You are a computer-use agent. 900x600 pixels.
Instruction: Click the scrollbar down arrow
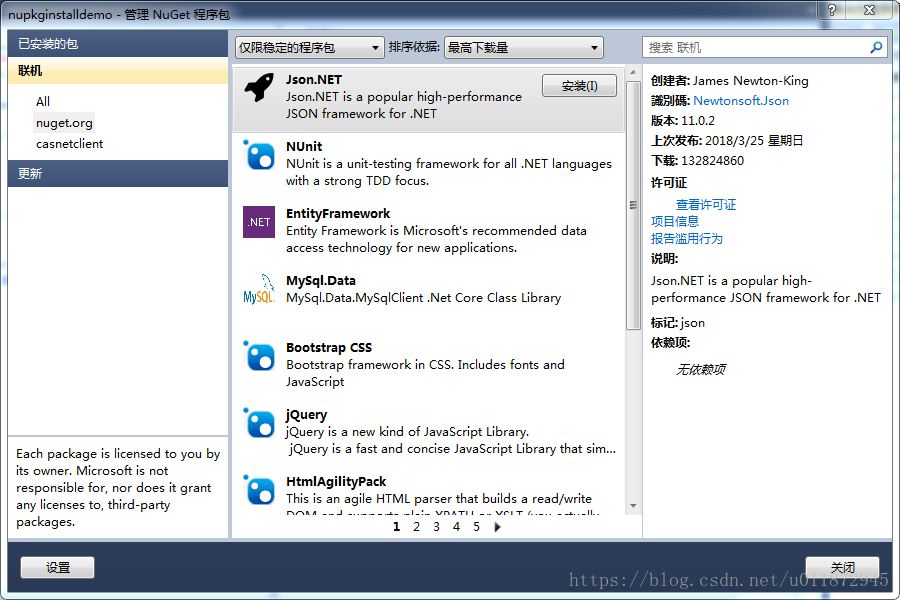click(633, 506)
